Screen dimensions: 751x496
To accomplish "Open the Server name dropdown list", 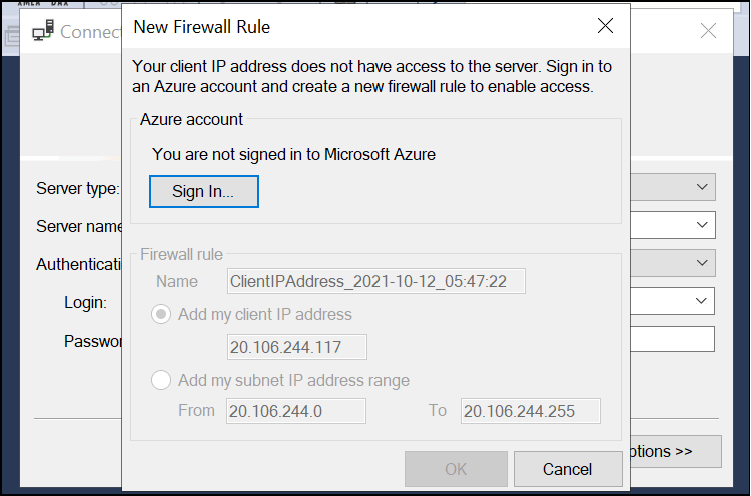I will click(x=702, y=225).
